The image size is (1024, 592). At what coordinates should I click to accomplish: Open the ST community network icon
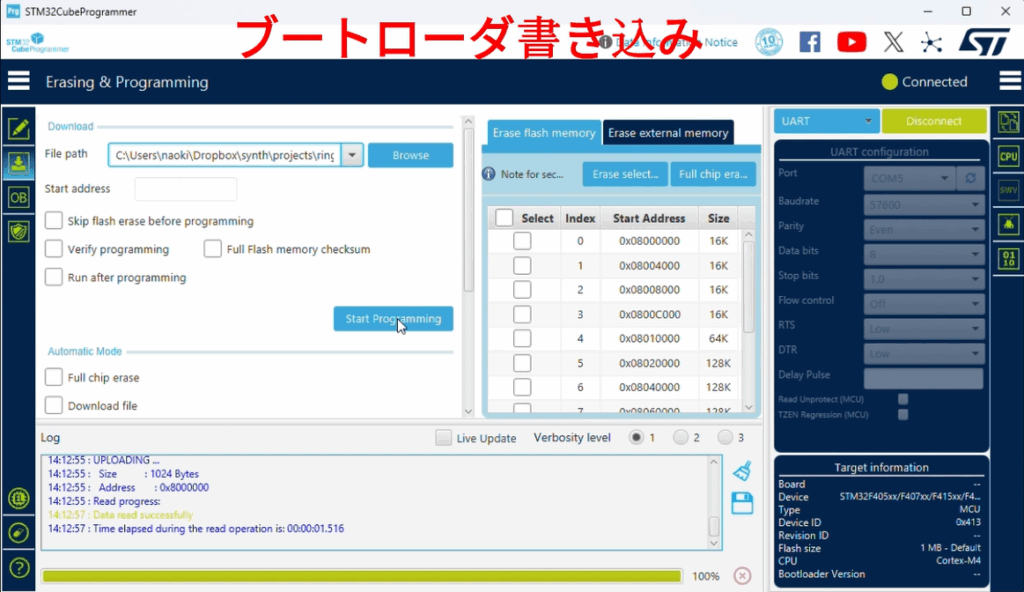tap(931, 42)
